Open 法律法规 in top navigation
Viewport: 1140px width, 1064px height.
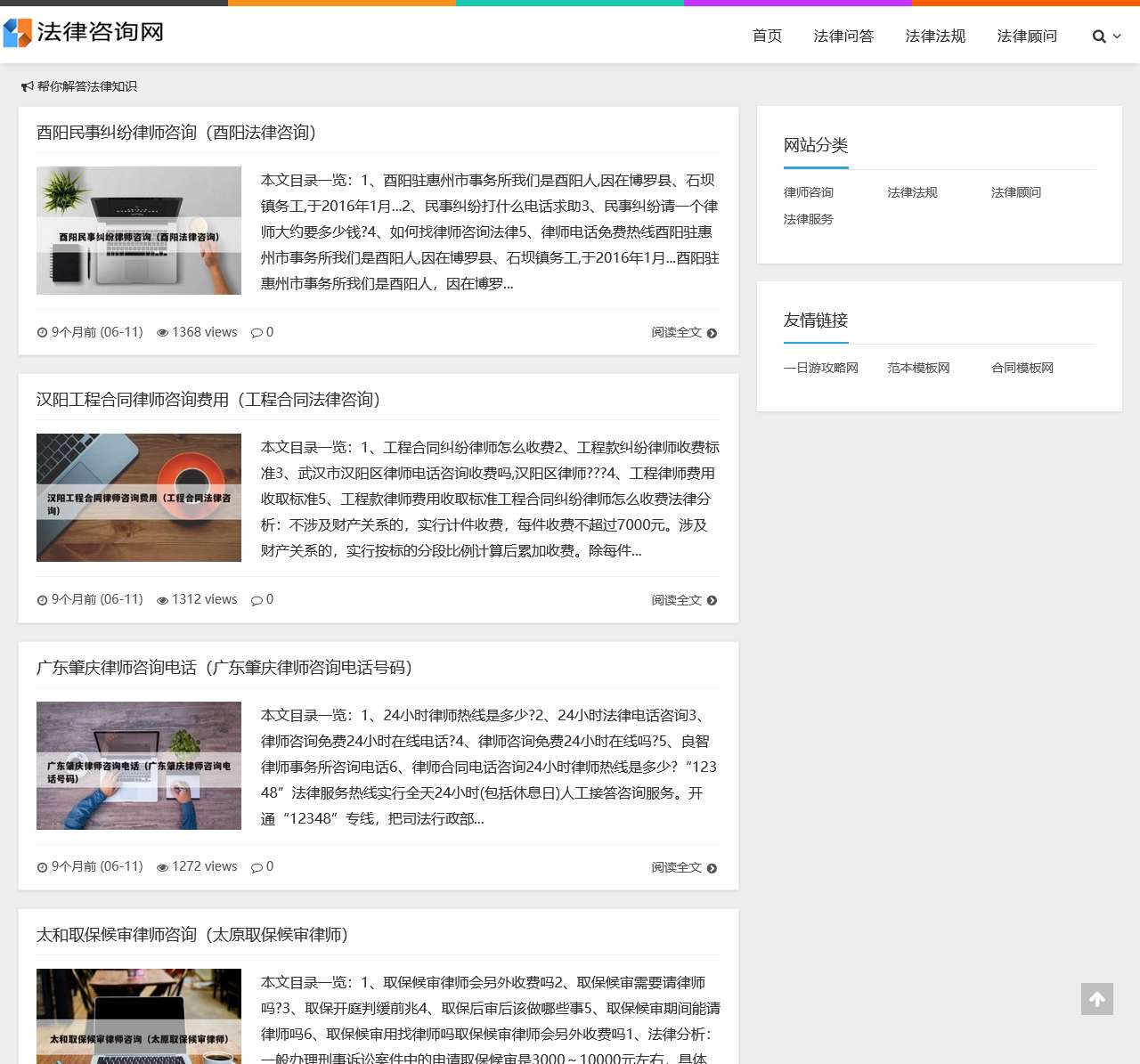(935, 36)
